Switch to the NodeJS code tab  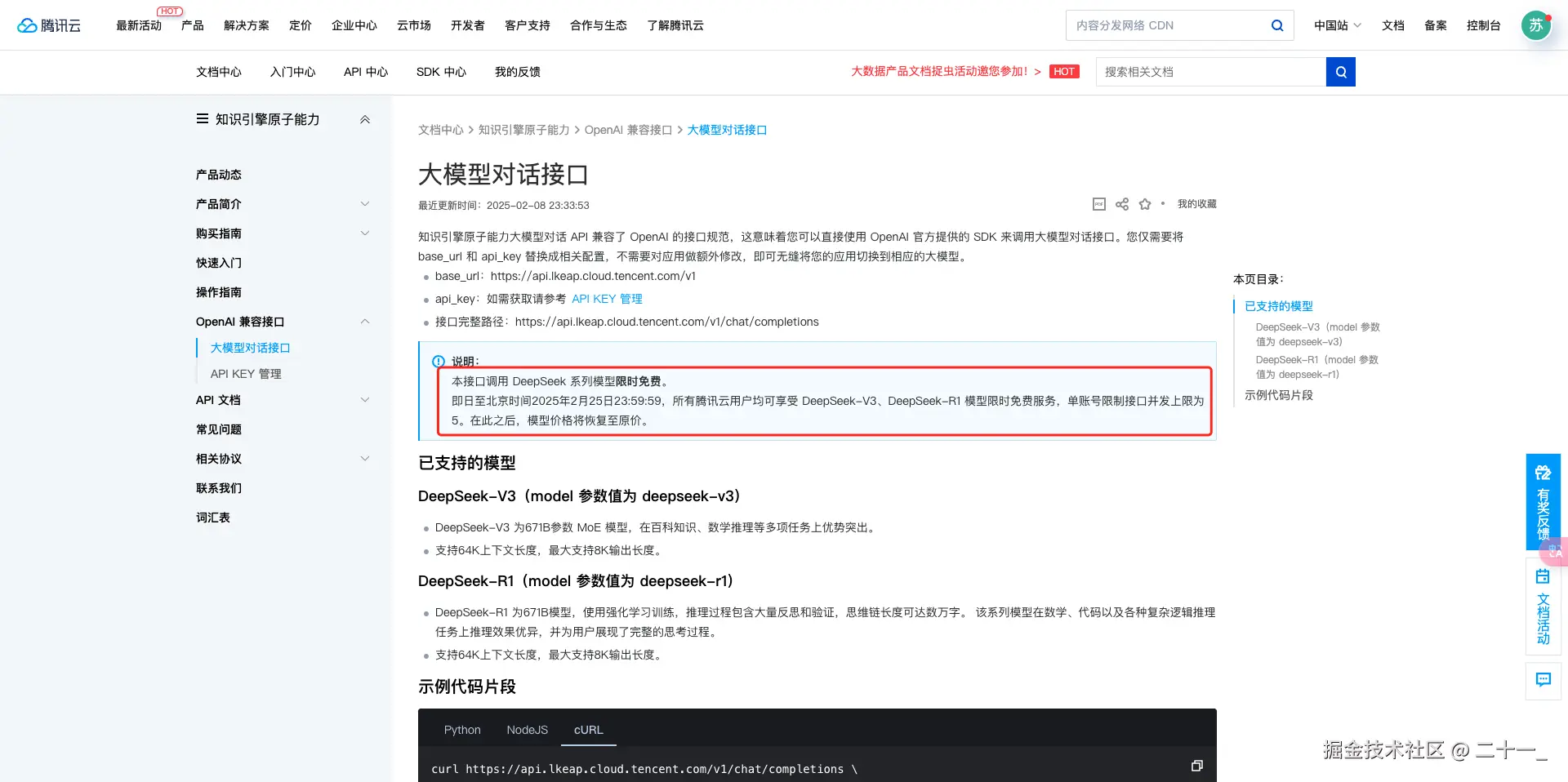pos(527,730)
